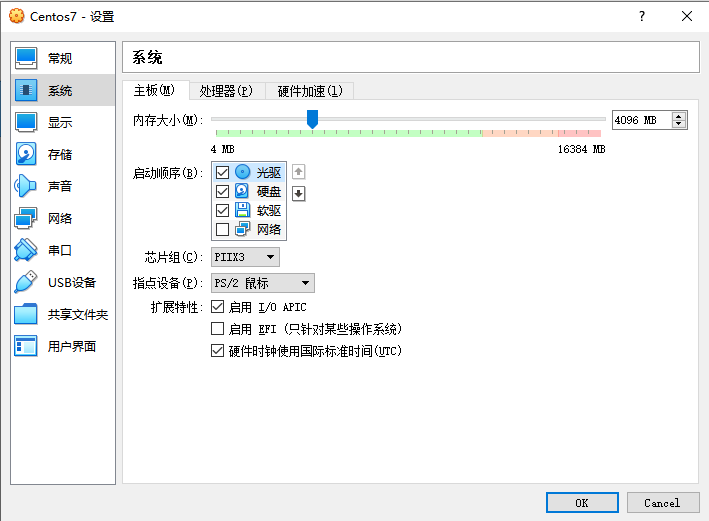Viewport: 709px width, 521px height.
Task: Click the 16384 MB maximum label
Action: click(x=581, y=149)
